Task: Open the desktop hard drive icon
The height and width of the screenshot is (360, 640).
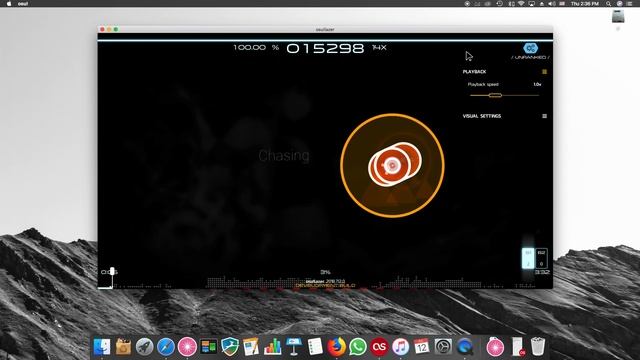Action: (x=618, y=17)
